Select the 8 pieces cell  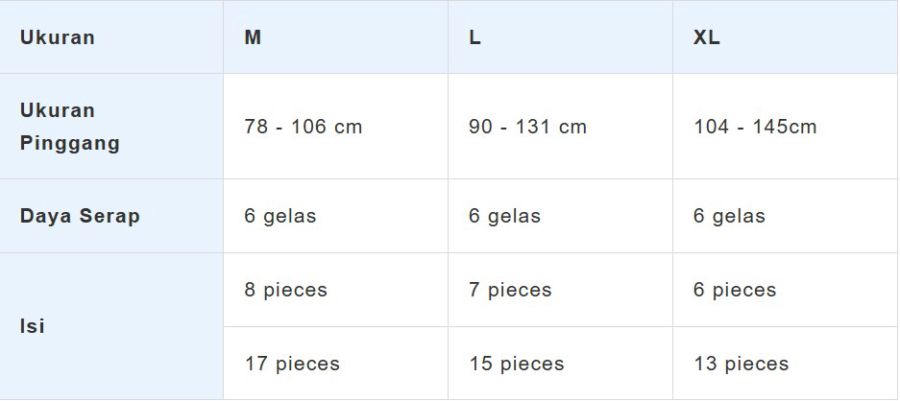coord(286,290)
